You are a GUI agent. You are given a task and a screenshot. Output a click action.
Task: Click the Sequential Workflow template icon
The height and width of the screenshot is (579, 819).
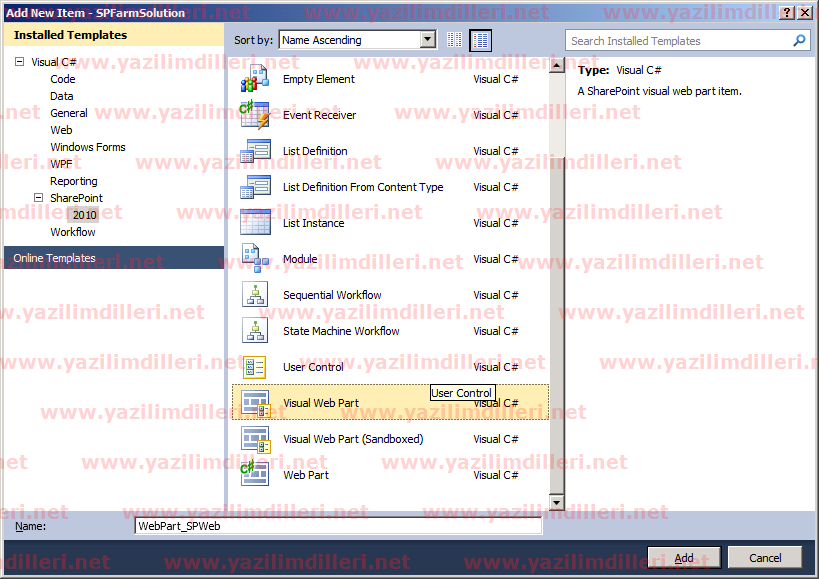coord(255,295)
